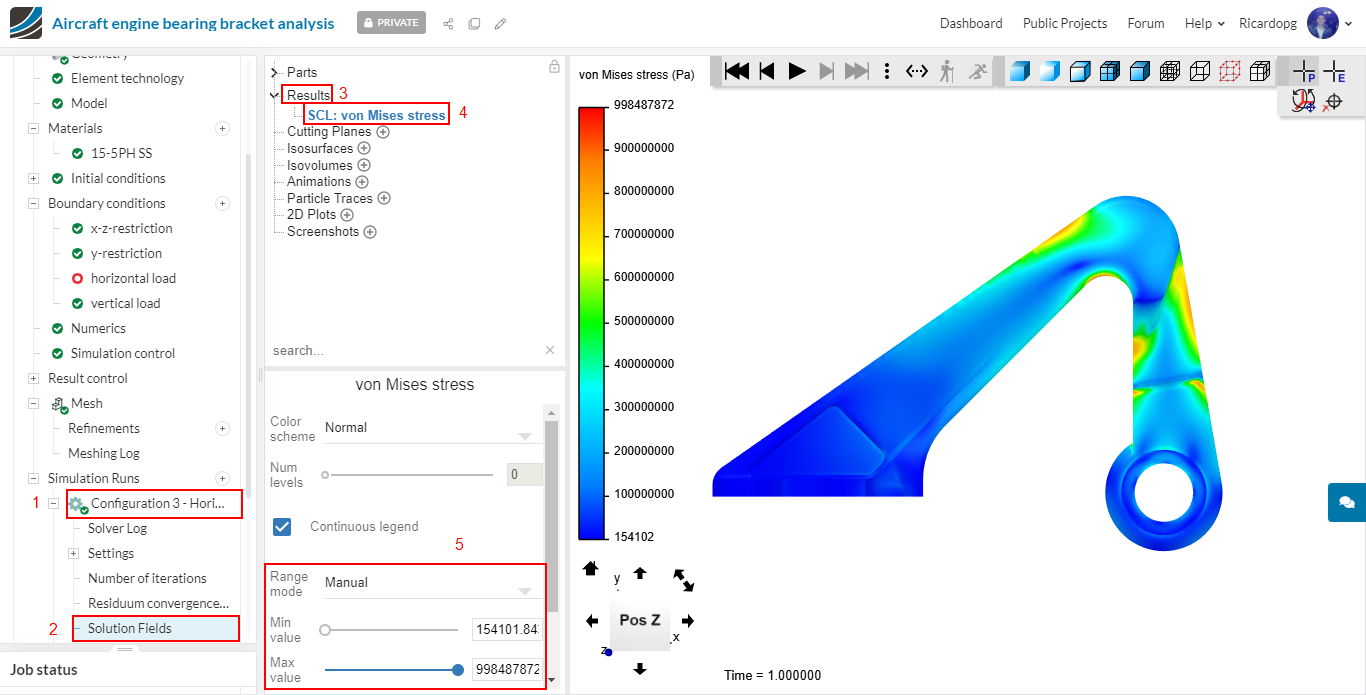The height and width of the screenshot is (695, 1366).
Task: Click the search box in results tree
Action: (x=403, y=350)
